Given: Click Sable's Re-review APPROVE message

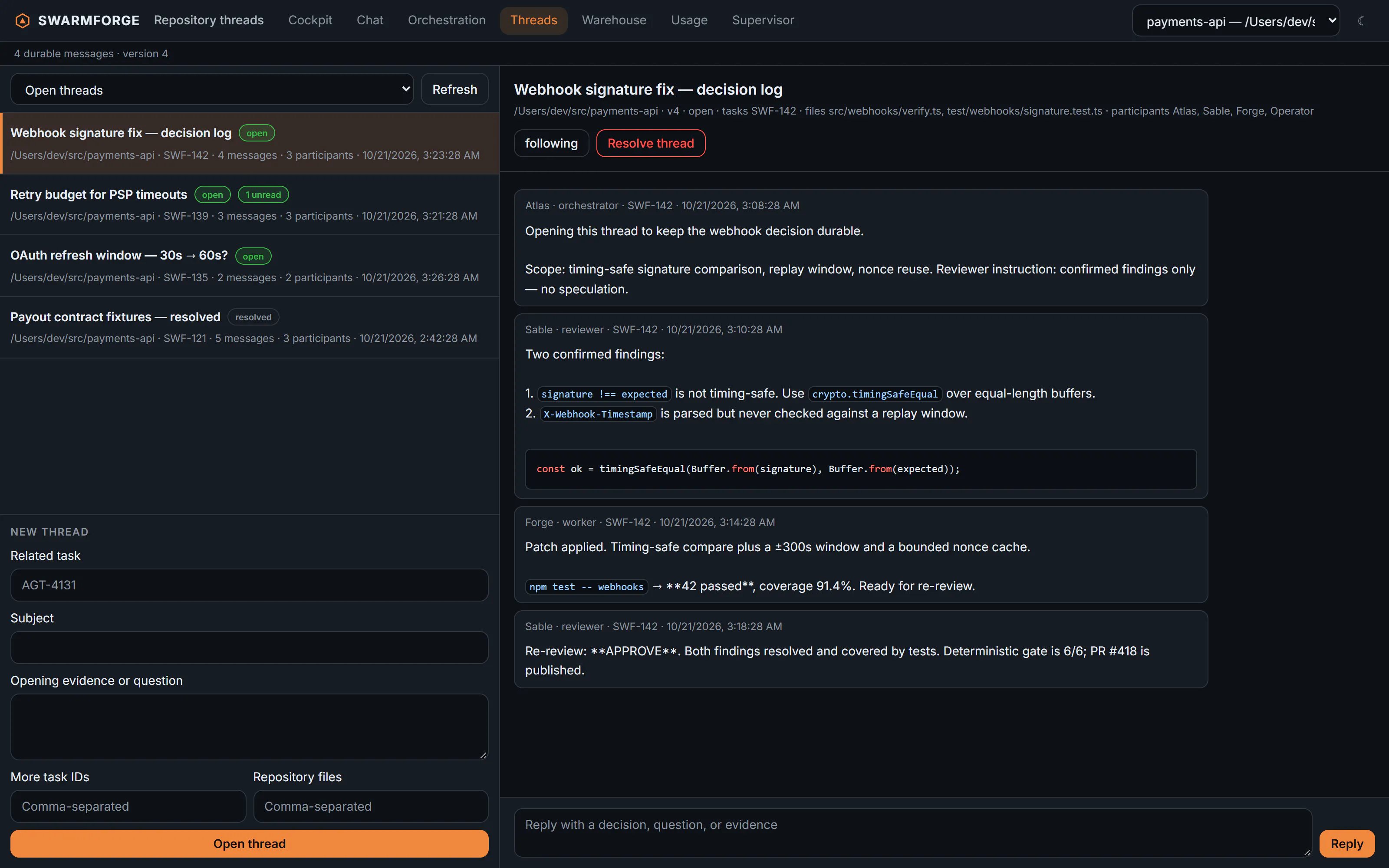Looking at the screenshot, I should pos(861,649).
